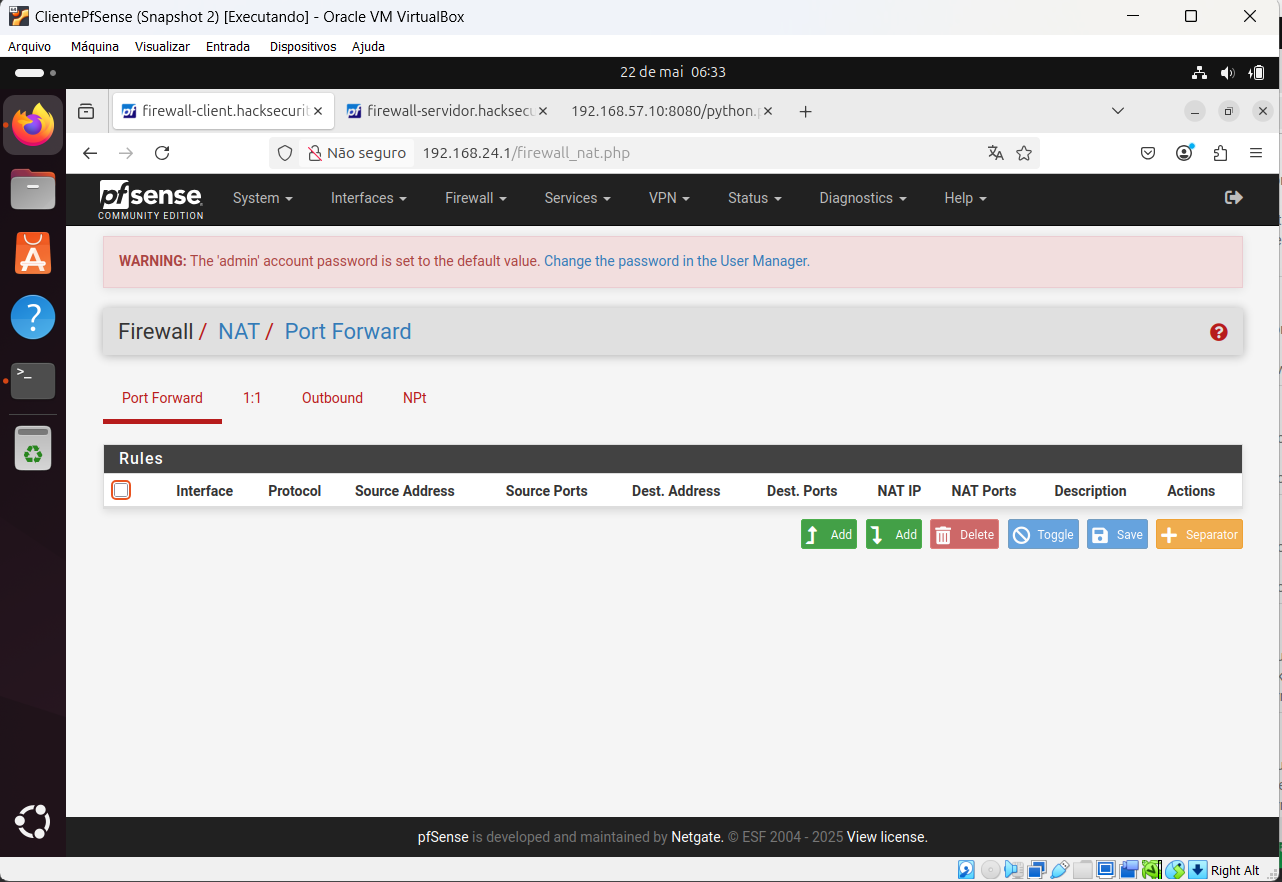Expand the Firewall menu

click(476, 198)
